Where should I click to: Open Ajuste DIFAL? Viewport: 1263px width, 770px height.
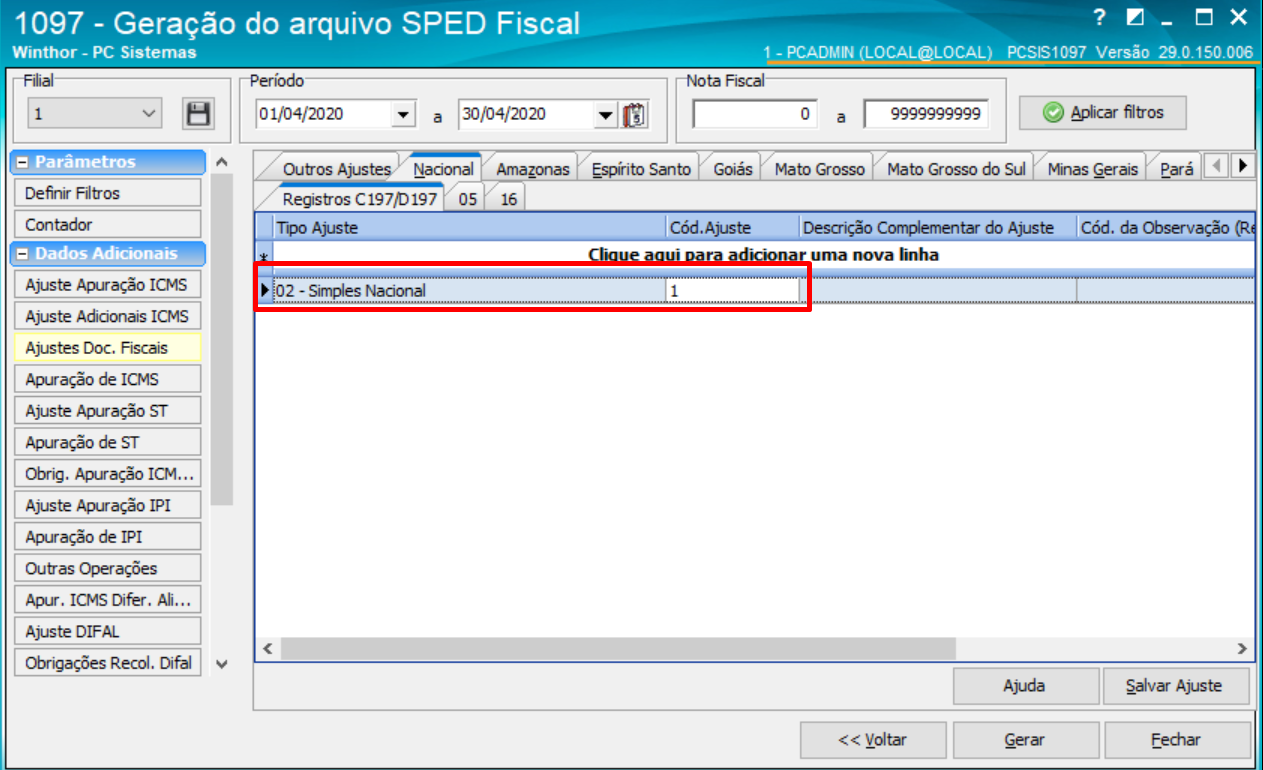[108, 631]
